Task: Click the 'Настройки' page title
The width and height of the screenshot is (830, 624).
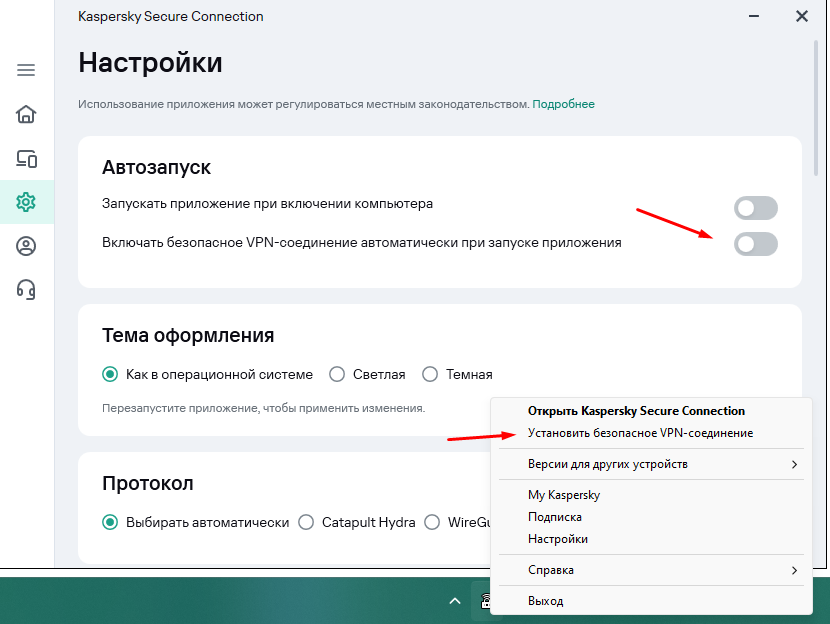Action: click(x=150, y=62)
